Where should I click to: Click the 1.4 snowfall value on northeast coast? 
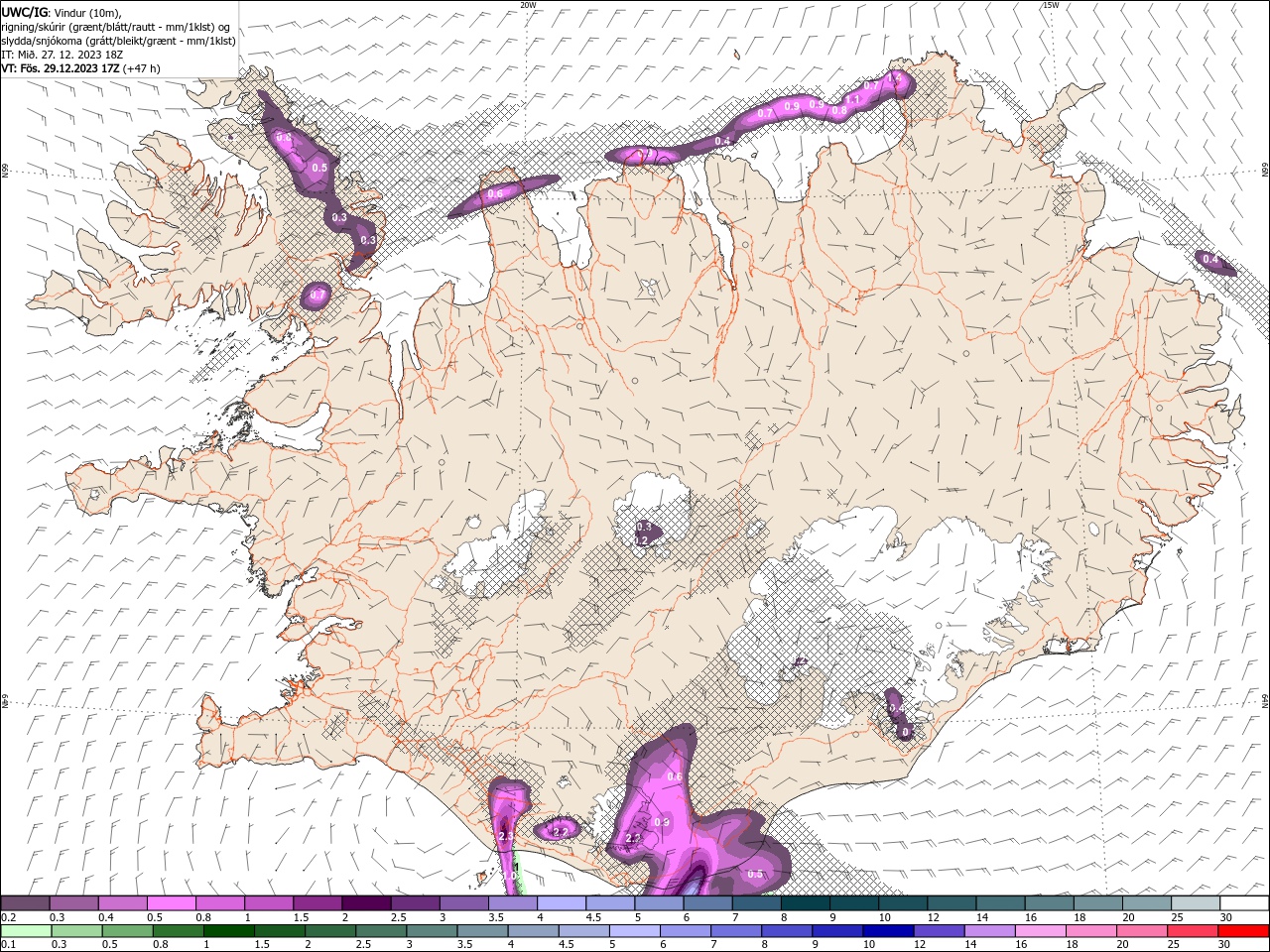894,78
